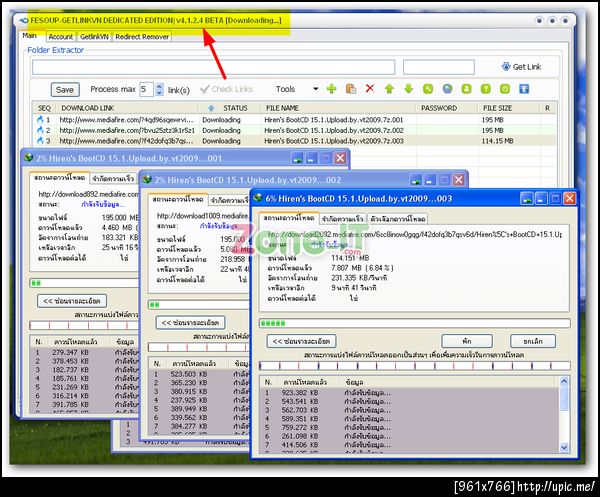Viewport: 600px width, 497px height.
Task: Click the IDM globe icon in ...002 title bar
Action: [147, 179]
